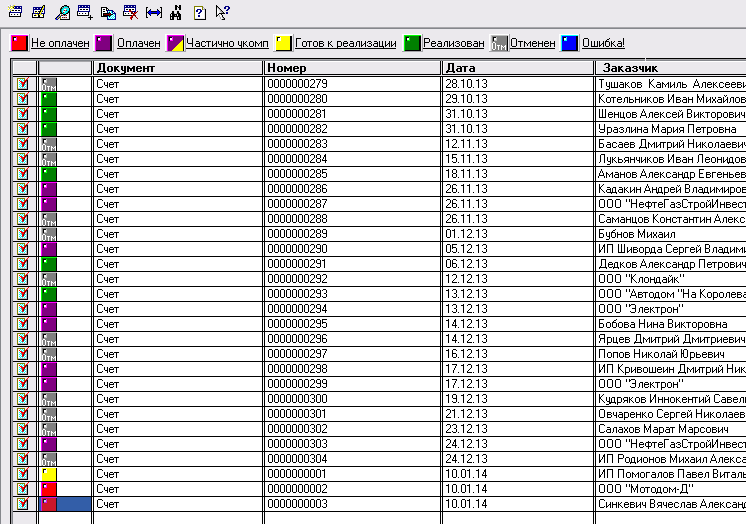This screenshot has width=746, height=524.
Task: Click the Mark for deletion red X icon
Action: pos(130,12)
